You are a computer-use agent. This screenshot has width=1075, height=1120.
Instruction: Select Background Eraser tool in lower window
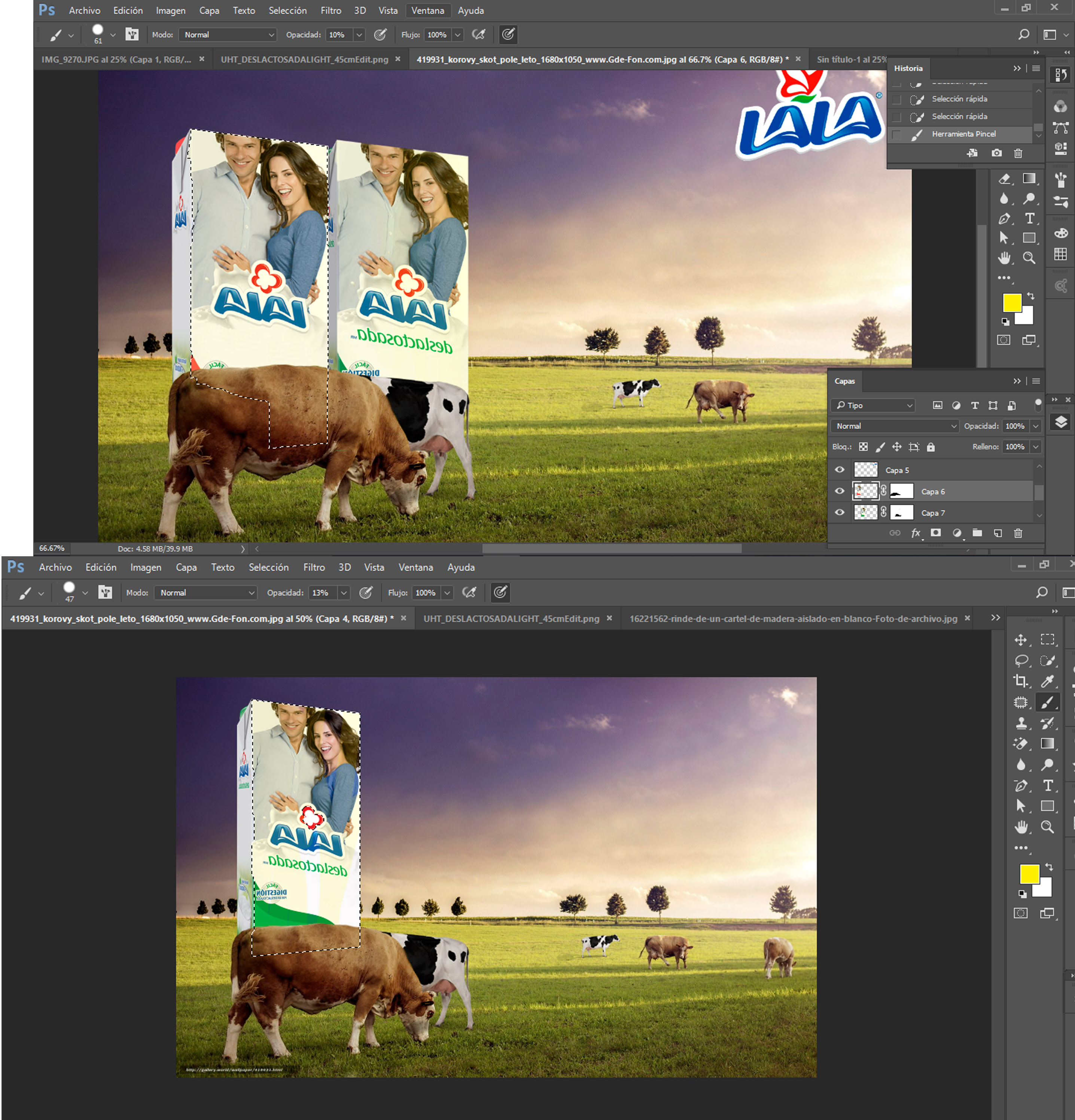(1021, 743)
